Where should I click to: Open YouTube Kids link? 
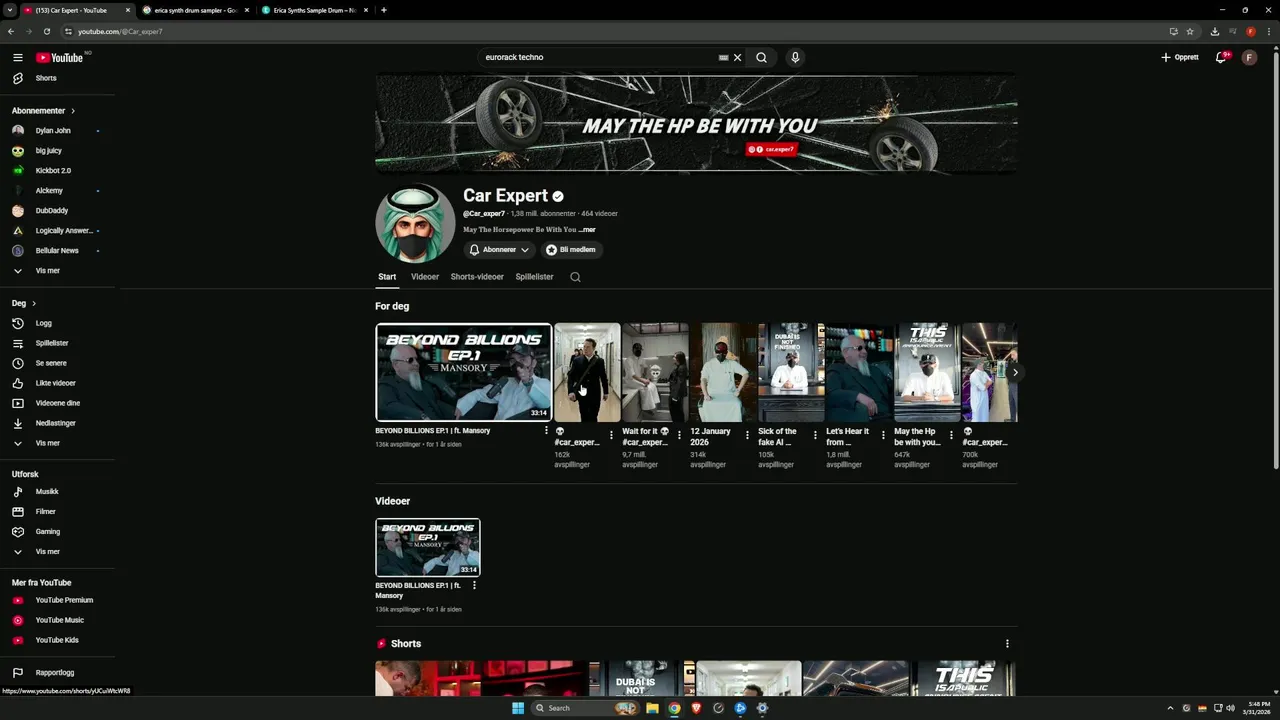coord(58,640)
